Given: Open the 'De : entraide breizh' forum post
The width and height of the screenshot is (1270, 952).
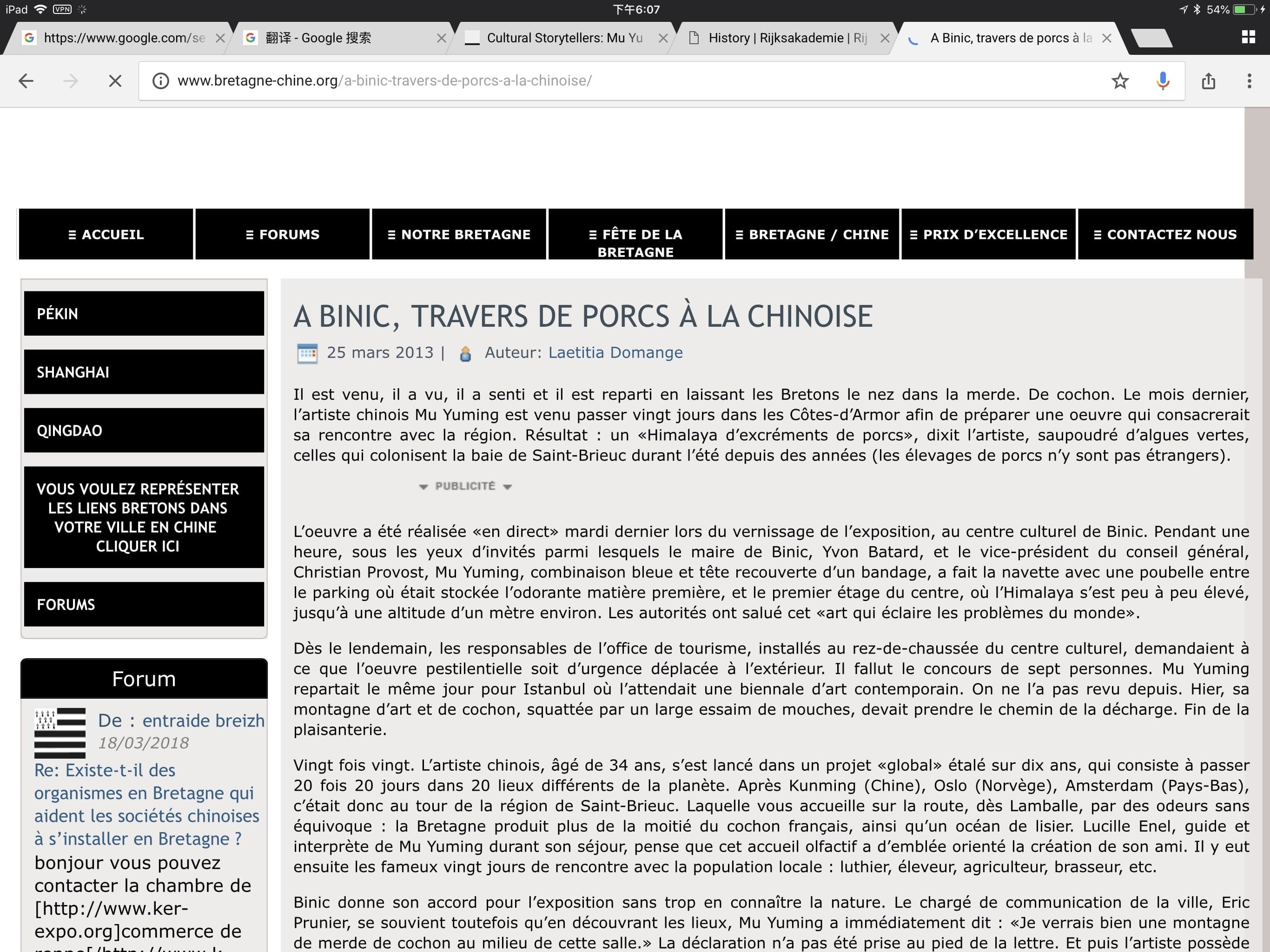Looking at the screenshot, I should (x=181, y=720).
